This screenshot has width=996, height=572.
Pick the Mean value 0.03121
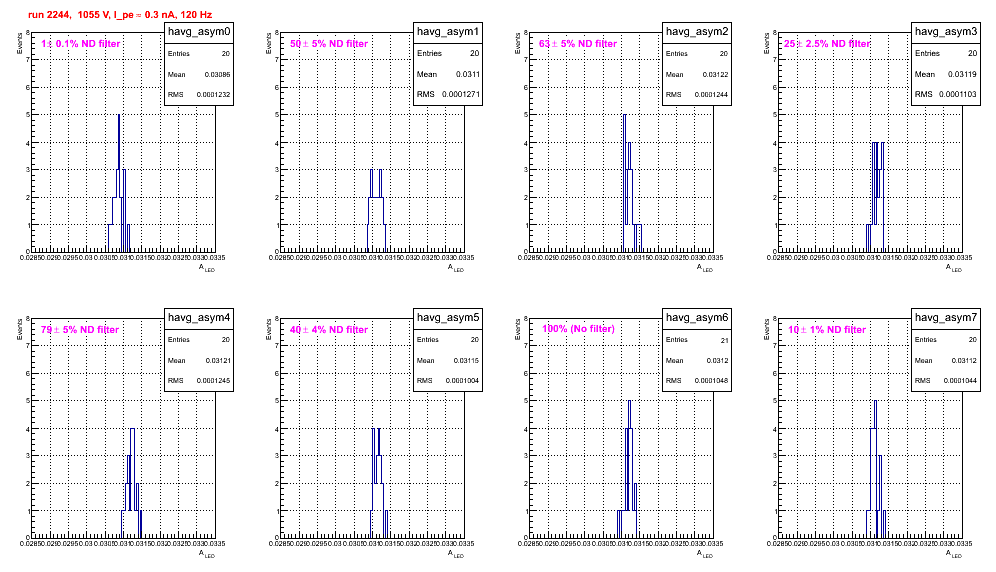point(218,360)
